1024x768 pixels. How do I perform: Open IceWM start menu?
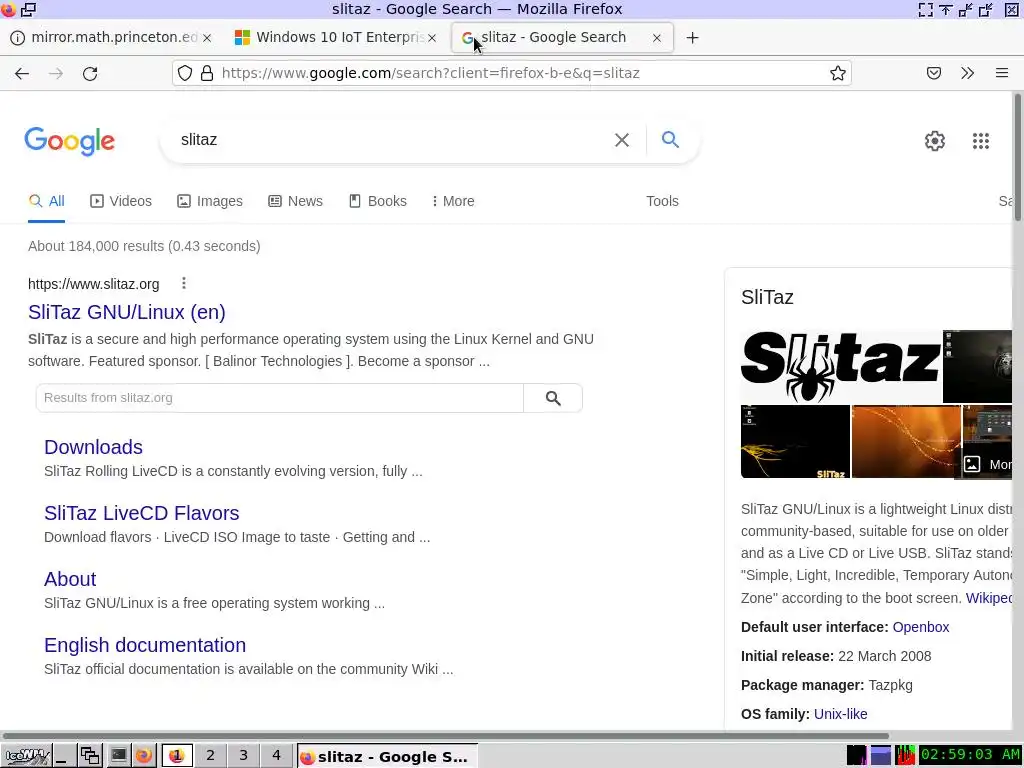pos(25,756)
